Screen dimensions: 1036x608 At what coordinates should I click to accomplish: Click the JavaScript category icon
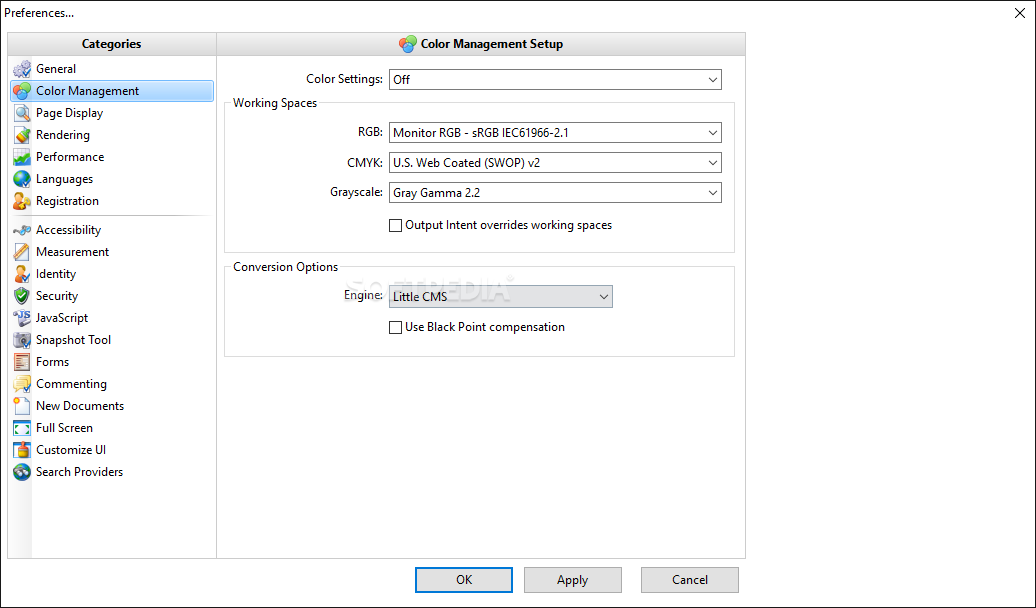pyautogui.click(x=22, y=318)
